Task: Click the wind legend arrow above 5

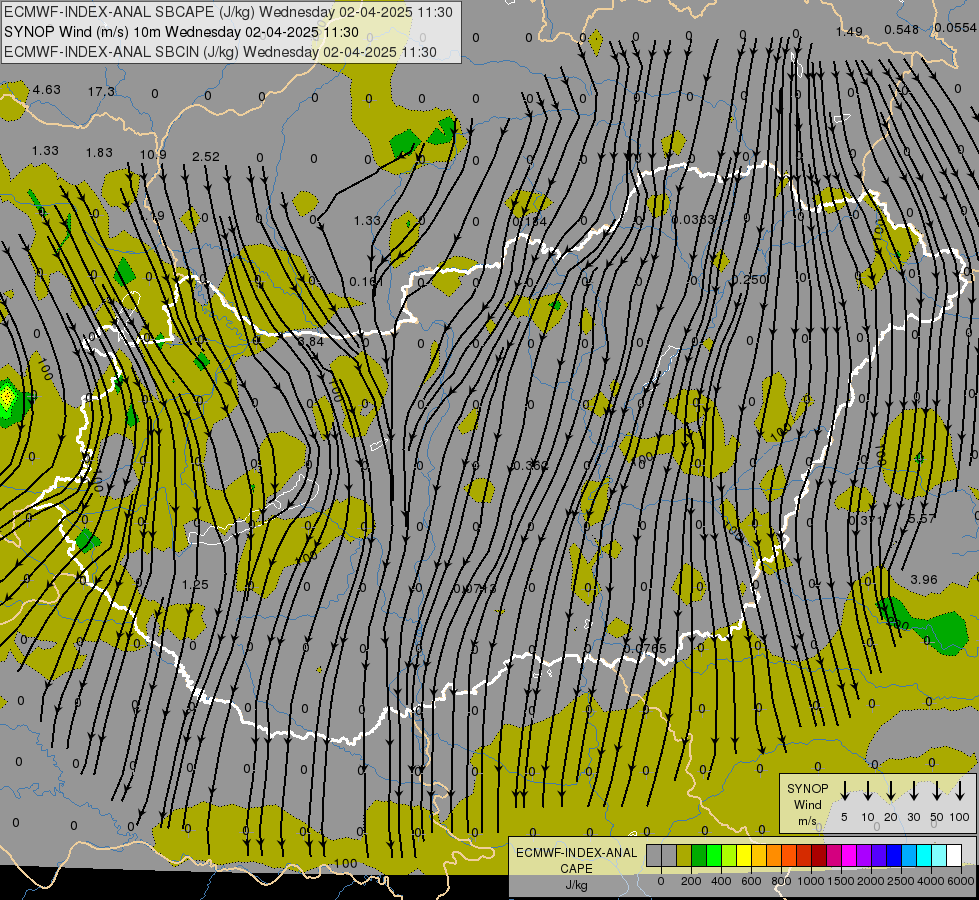Action: click(844, 791)
